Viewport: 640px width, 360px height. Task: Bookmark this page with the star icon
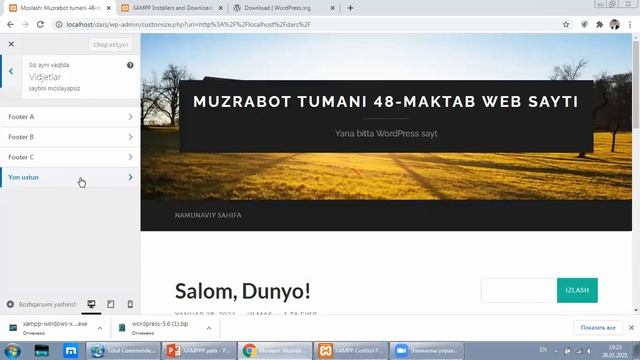[x=566, y=24]
